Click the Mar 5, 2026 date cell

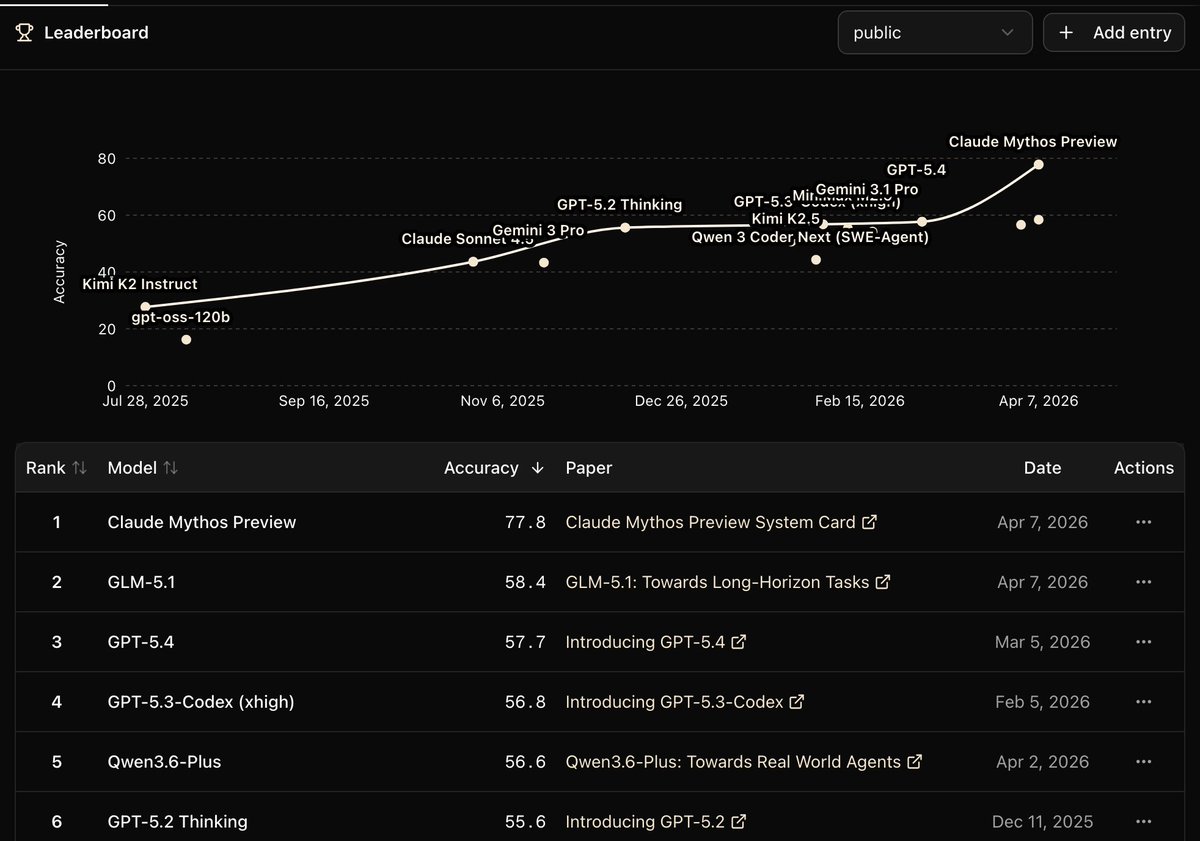click(x=1042, y=642)
